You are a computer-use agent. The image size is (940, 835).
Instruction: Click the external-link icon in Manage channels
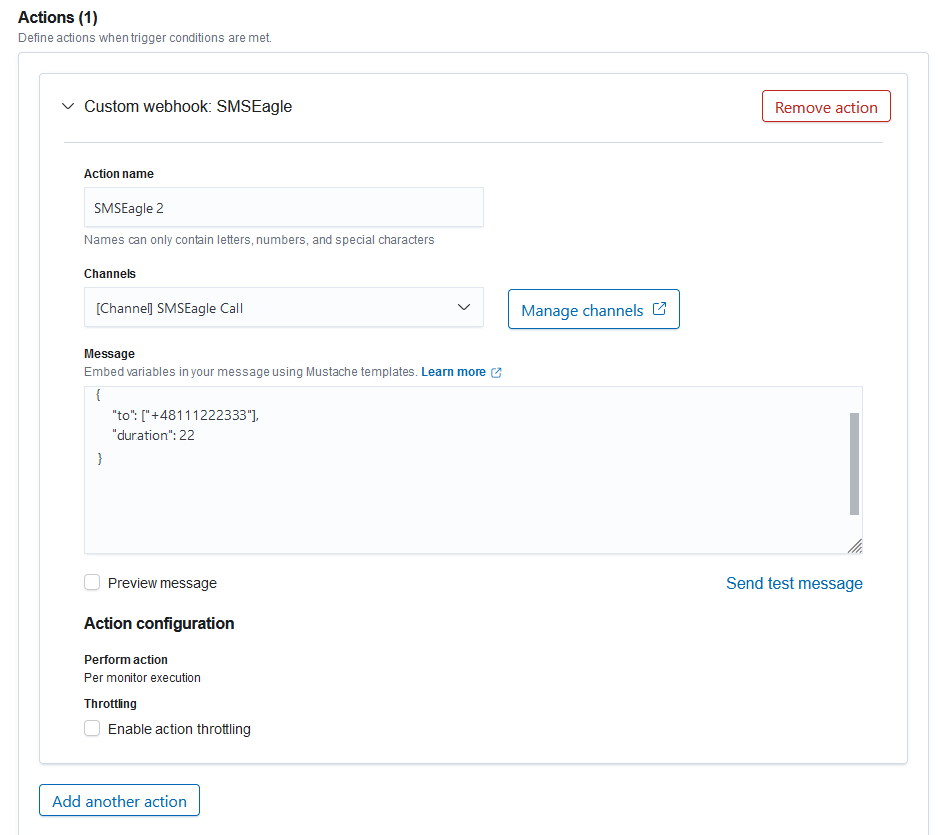[659, 309]
